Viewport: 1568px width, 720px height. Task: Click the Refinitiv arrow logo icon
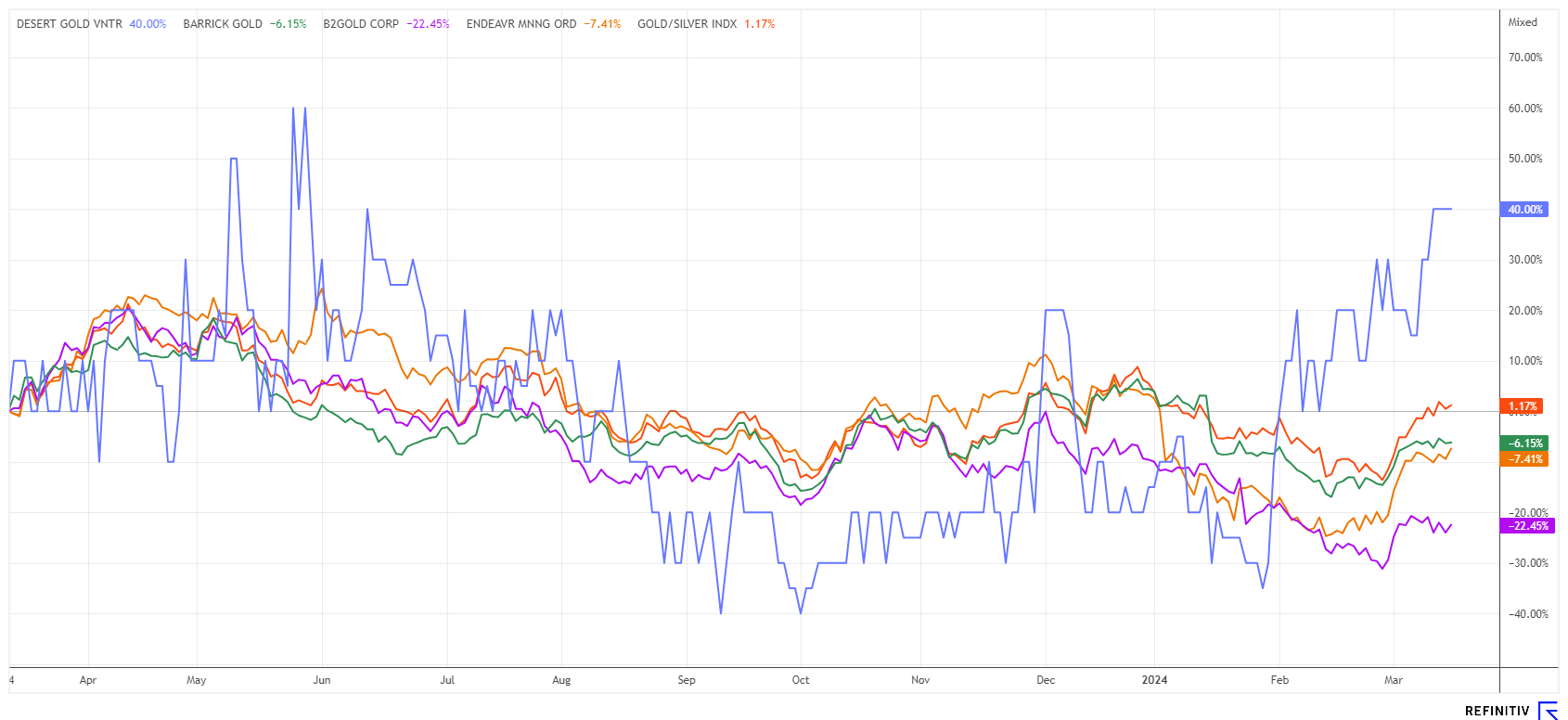(1548, 711)
